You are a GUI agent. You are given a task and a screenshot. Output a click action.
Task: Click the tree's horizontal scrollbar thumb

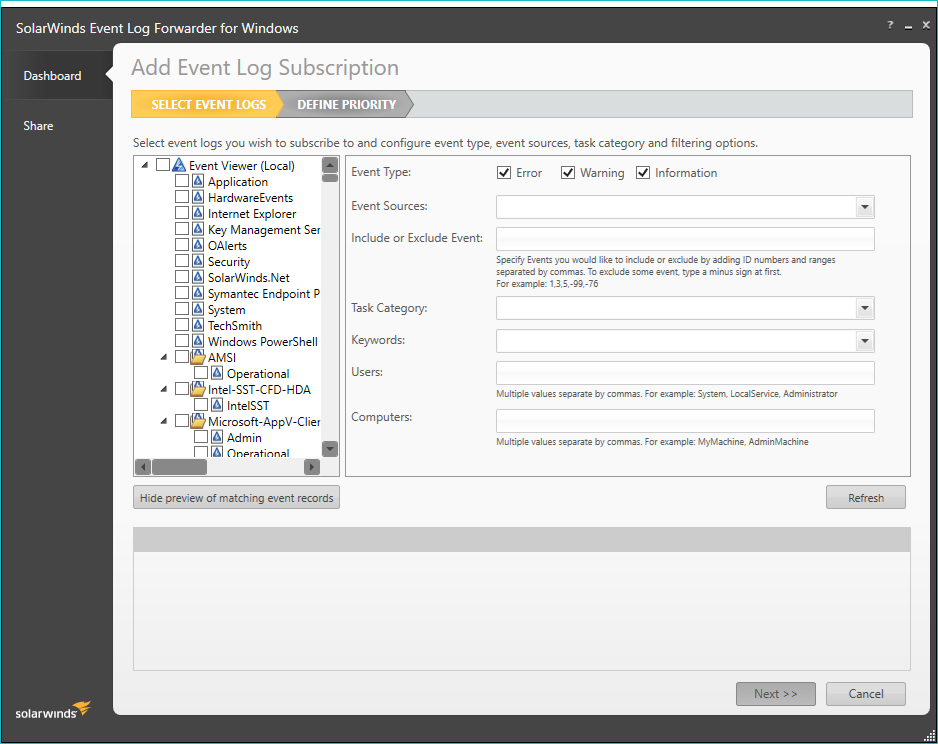coord(180,467)
